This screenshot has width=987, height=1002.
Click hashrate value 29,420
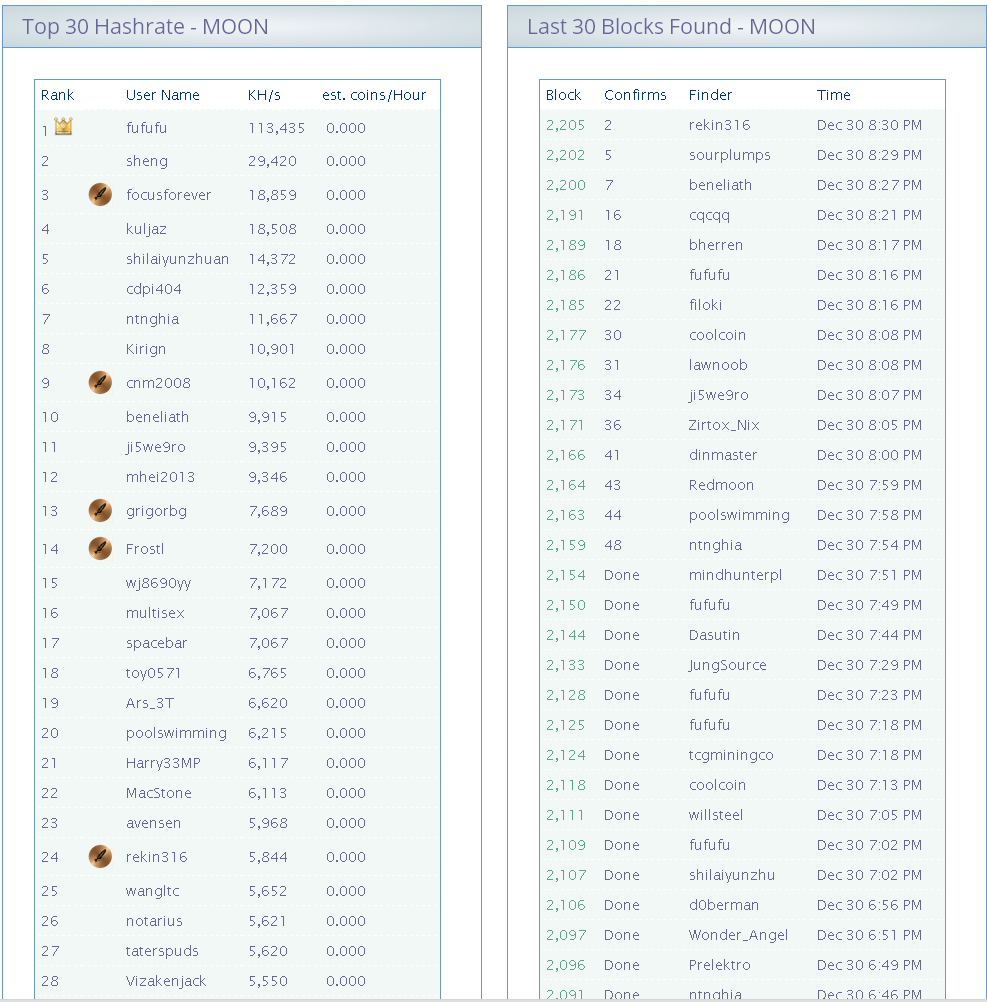click(x=272, y=161)
